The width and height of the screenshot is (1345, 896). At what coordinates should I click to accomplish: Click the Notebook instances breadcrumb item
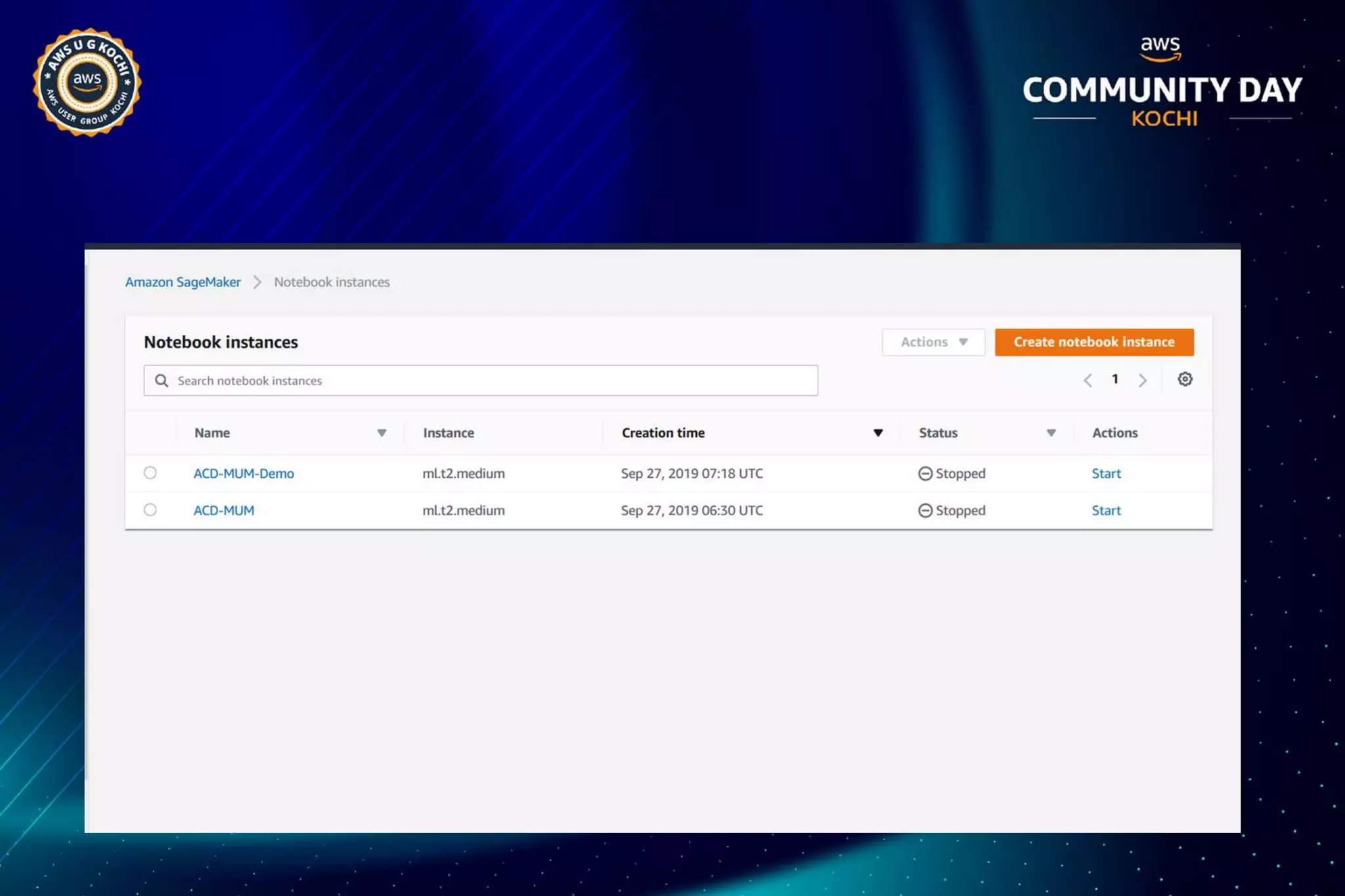pos(332,282)
